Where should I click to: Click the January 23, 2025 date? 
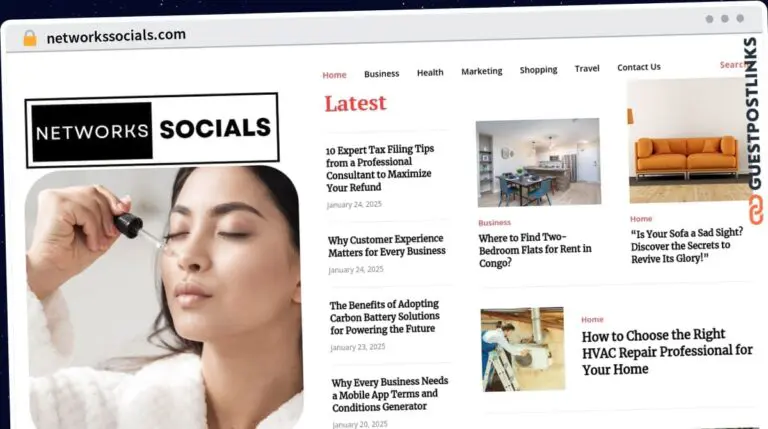click(x=358, y=347)
